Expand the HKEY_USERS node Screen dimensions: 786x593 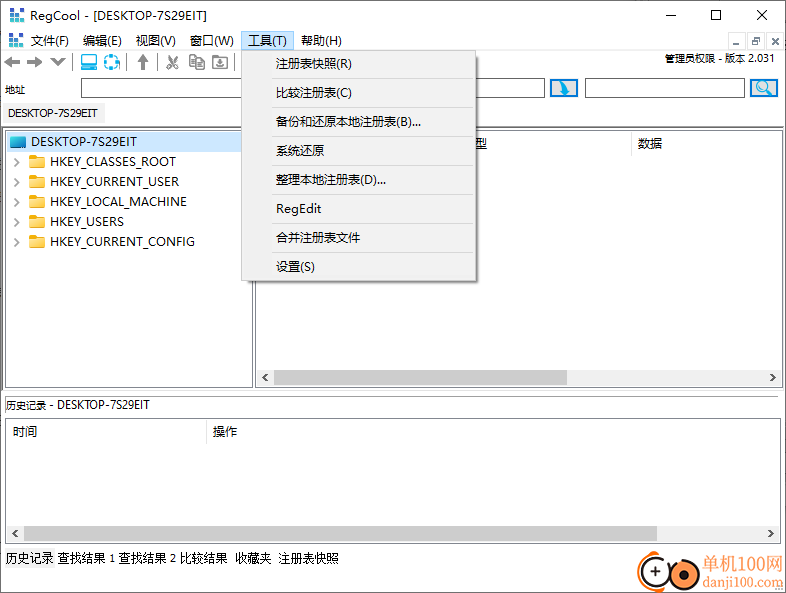[17, 222]
